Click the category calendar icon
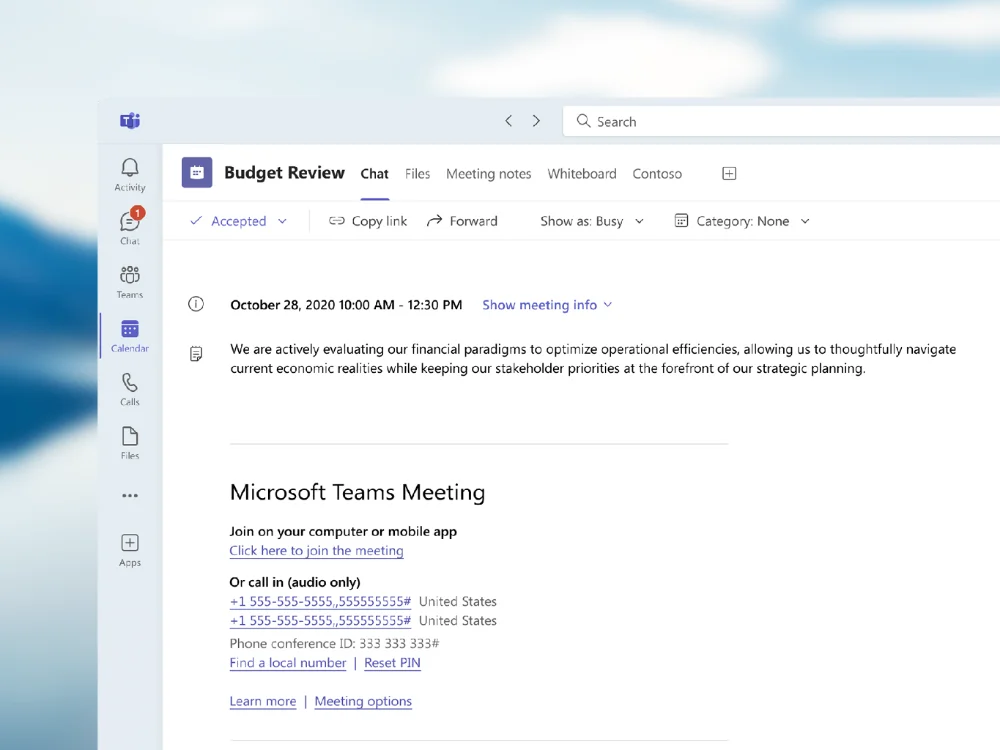The height and width of the screenshot is (750, 1000). (681, 221)
